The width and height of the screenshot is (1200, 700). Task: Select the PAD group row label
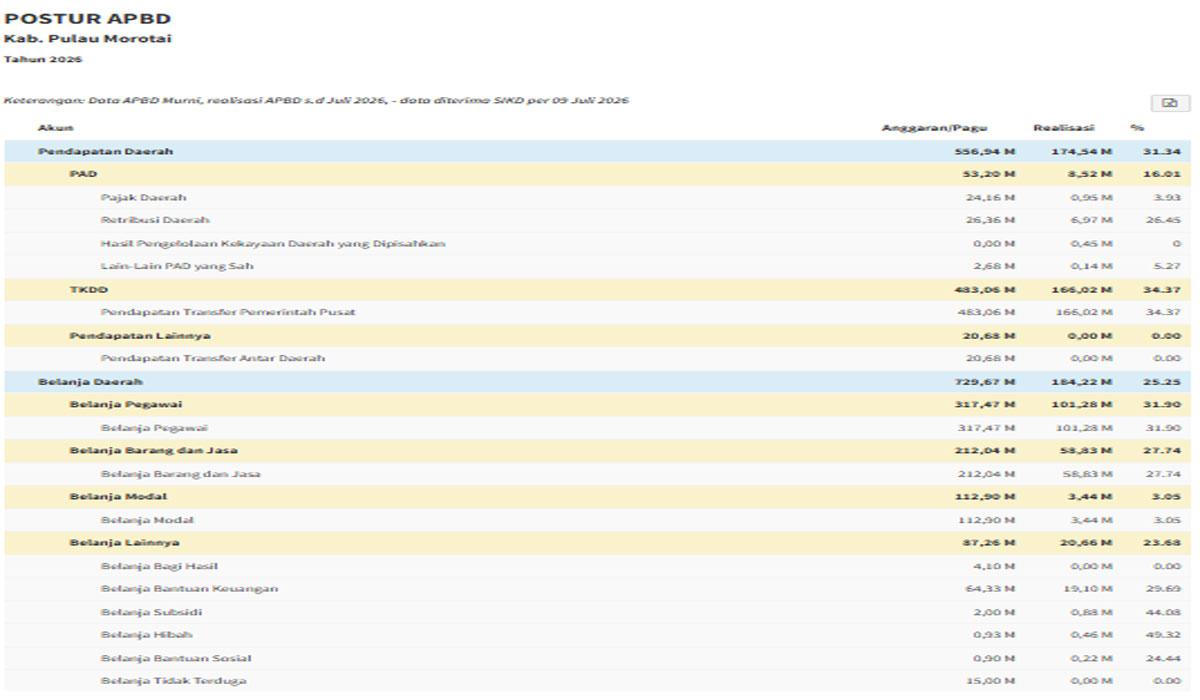click(83, 174)
